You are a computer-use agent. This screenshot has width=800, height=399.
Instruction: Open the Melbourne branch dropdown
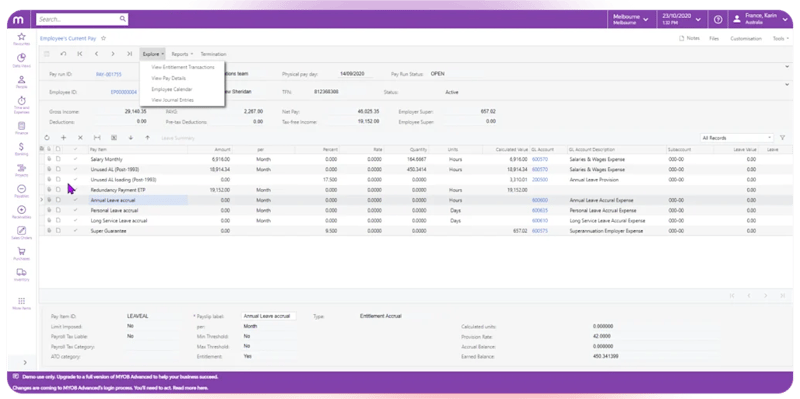(x=631, y=19)
